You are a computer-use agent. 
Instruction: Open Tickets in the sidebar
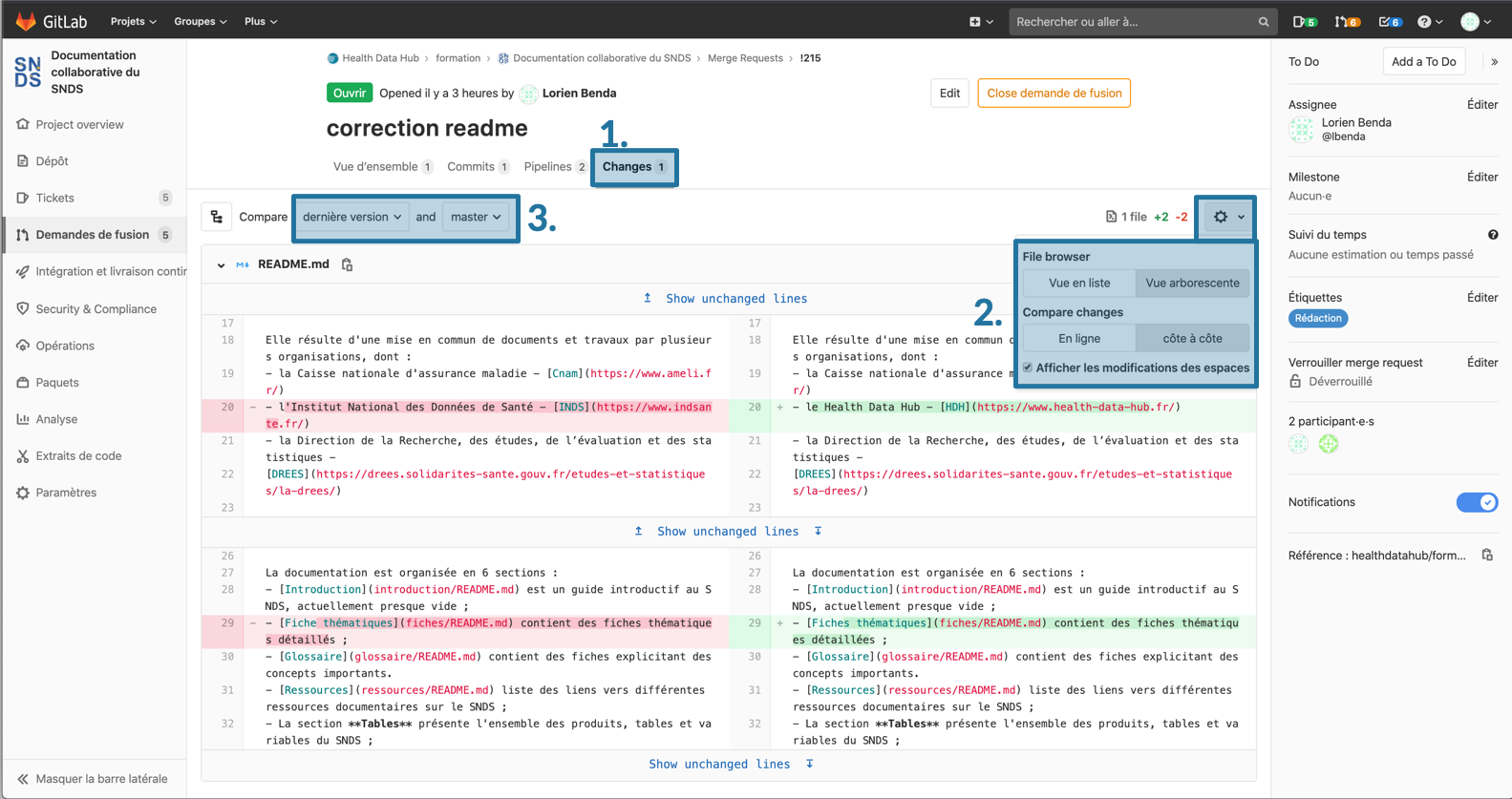pos(94,198)
